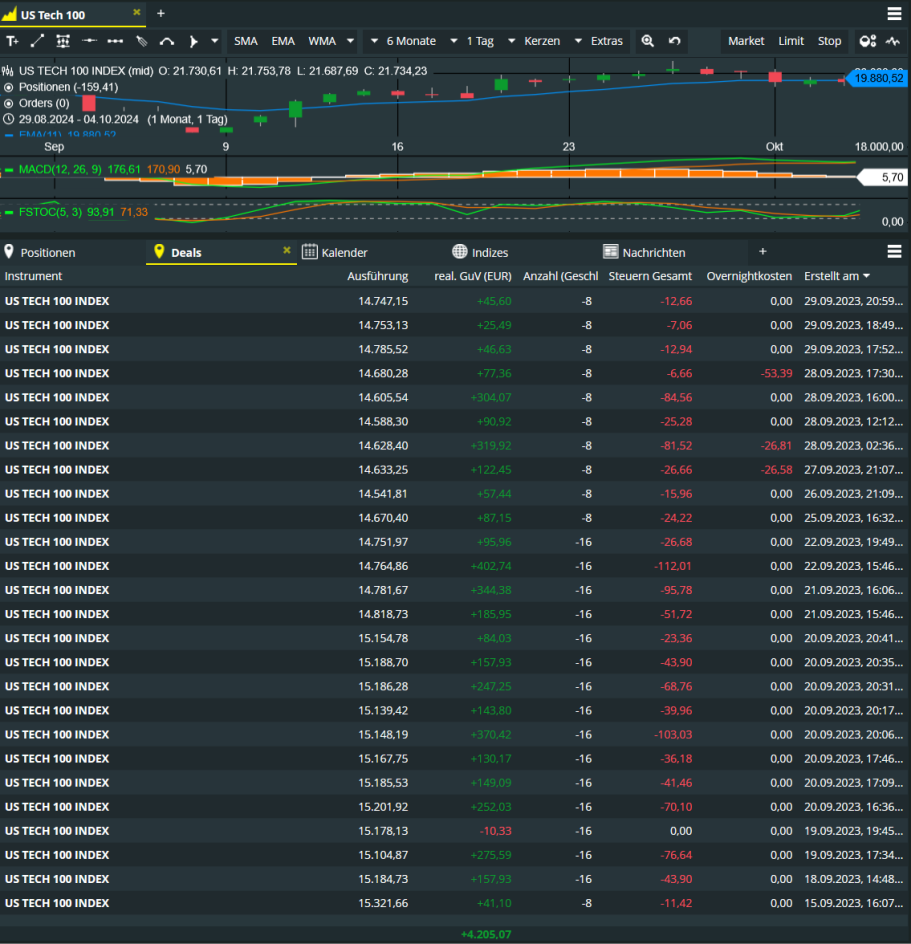The image size is (911, 944).
Task: Click the oscillator/indicator wave icon
Action: point(893,41)
